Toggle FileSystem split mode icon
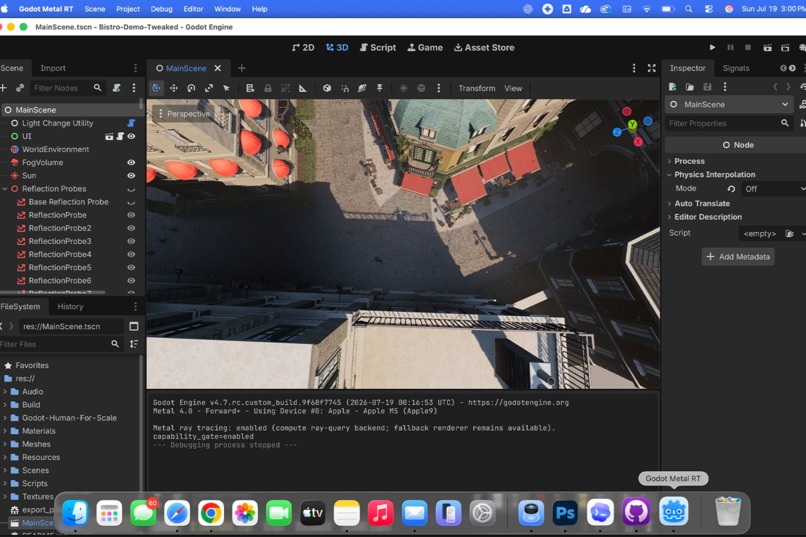806x537 pixels. [x=134, y=326]
